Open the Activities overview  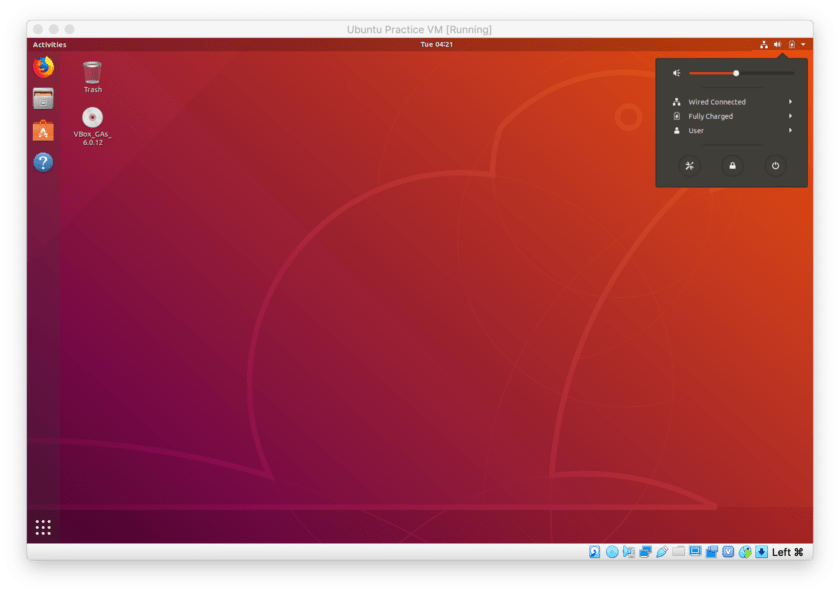click(49, 44)
